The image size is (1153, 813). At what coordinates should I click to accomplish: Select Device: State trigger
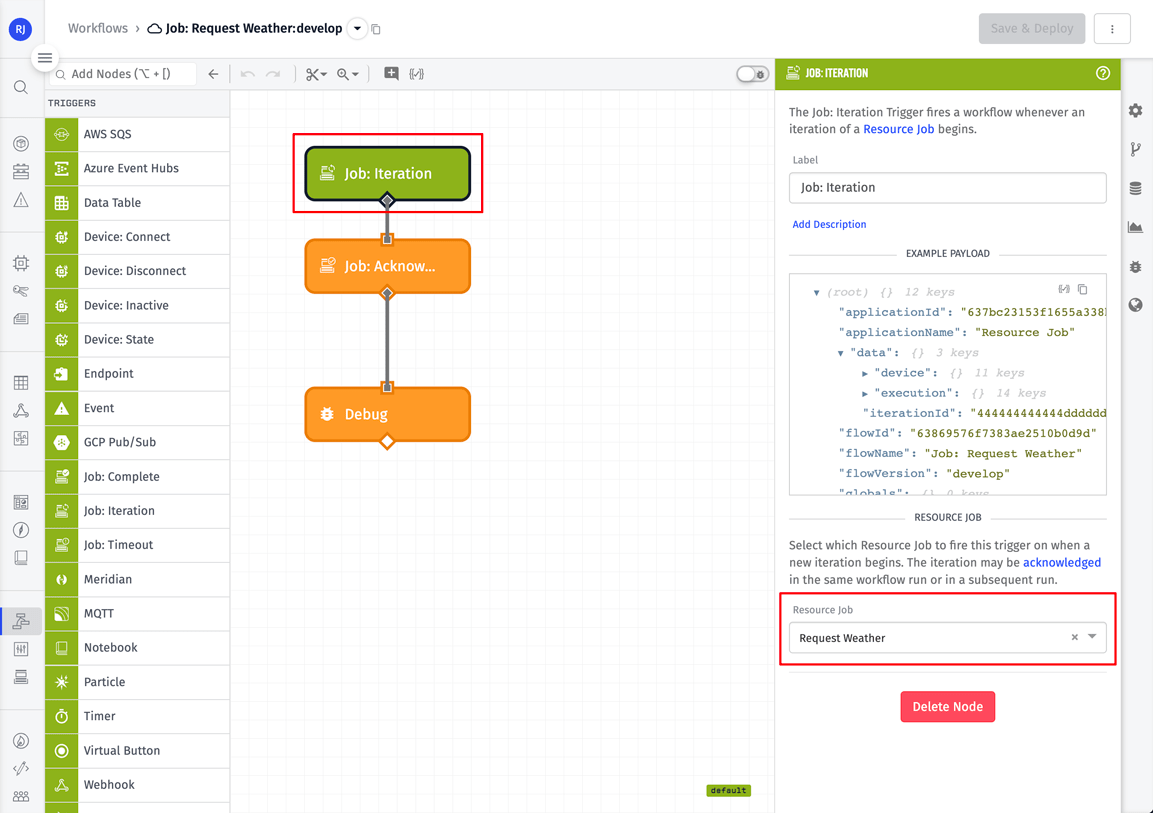137,340
